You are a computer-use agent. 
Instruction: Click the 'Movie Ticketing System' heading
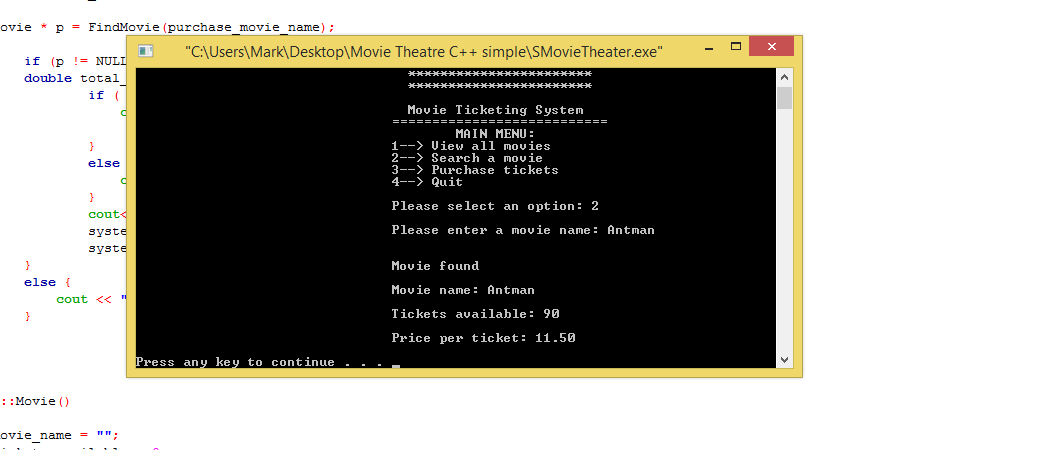pyautogui.click(x=495, y=110)
